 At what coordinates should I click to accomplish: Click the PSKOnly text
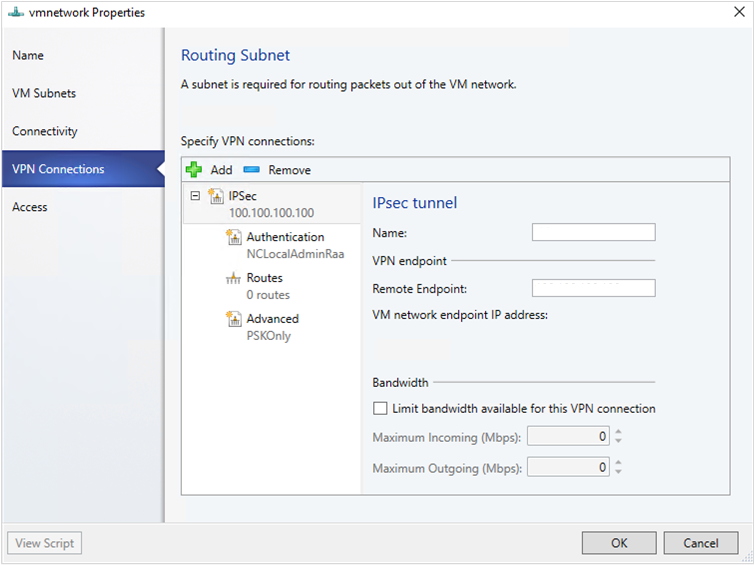pyautogui.click(x=269, y=336)
